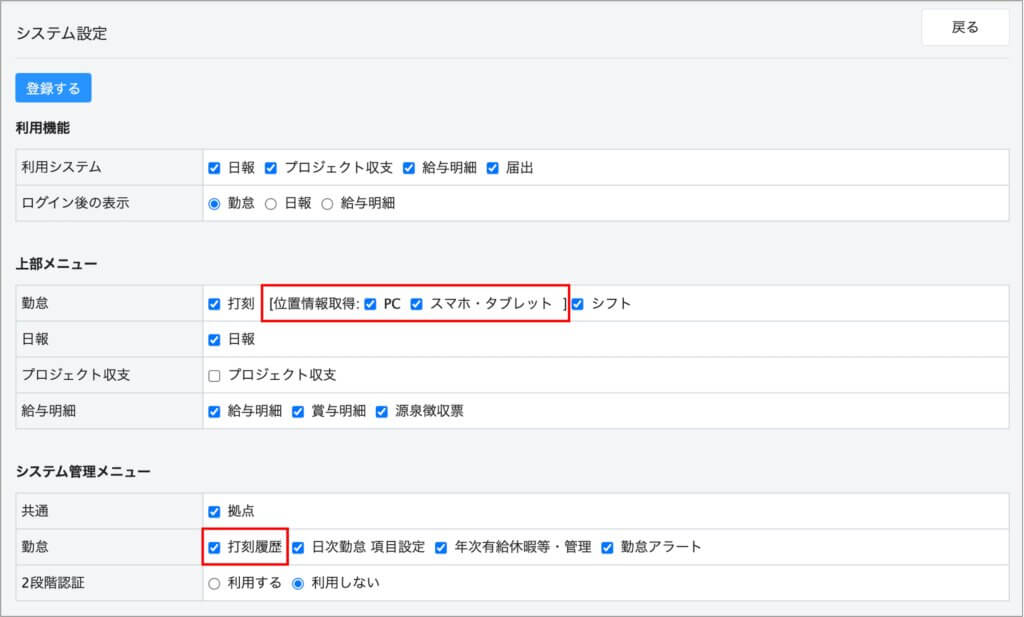This screenshot has height=617, width=1024.
Task: Toggle the 打刻履歴 checkbox
Action: (214, 547)
